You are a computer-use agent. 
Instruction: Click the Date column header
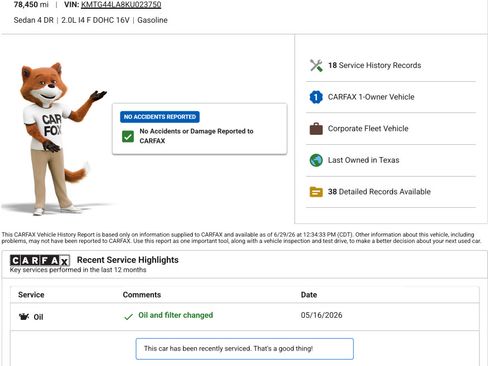[309, 295]
